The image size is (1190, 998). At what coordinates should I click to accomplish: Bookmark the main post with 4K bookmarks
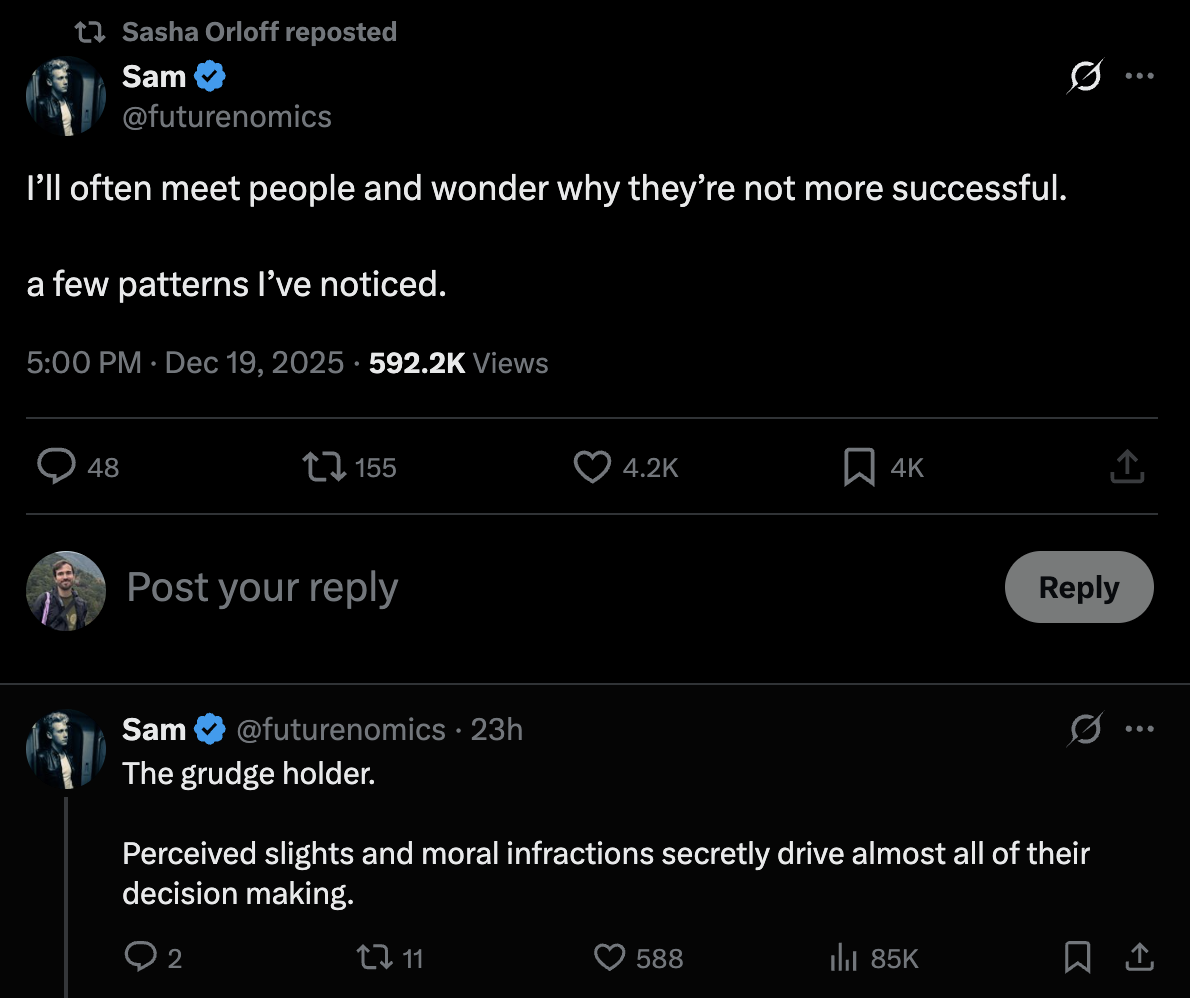click(859, 466)
